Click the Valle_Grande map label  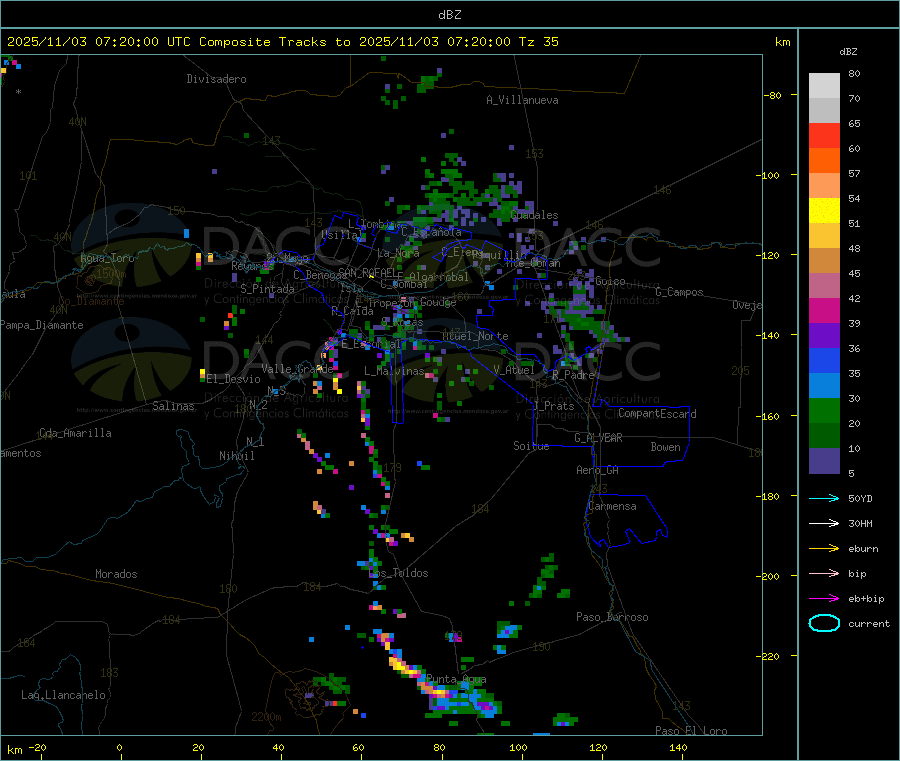(297, 369)
